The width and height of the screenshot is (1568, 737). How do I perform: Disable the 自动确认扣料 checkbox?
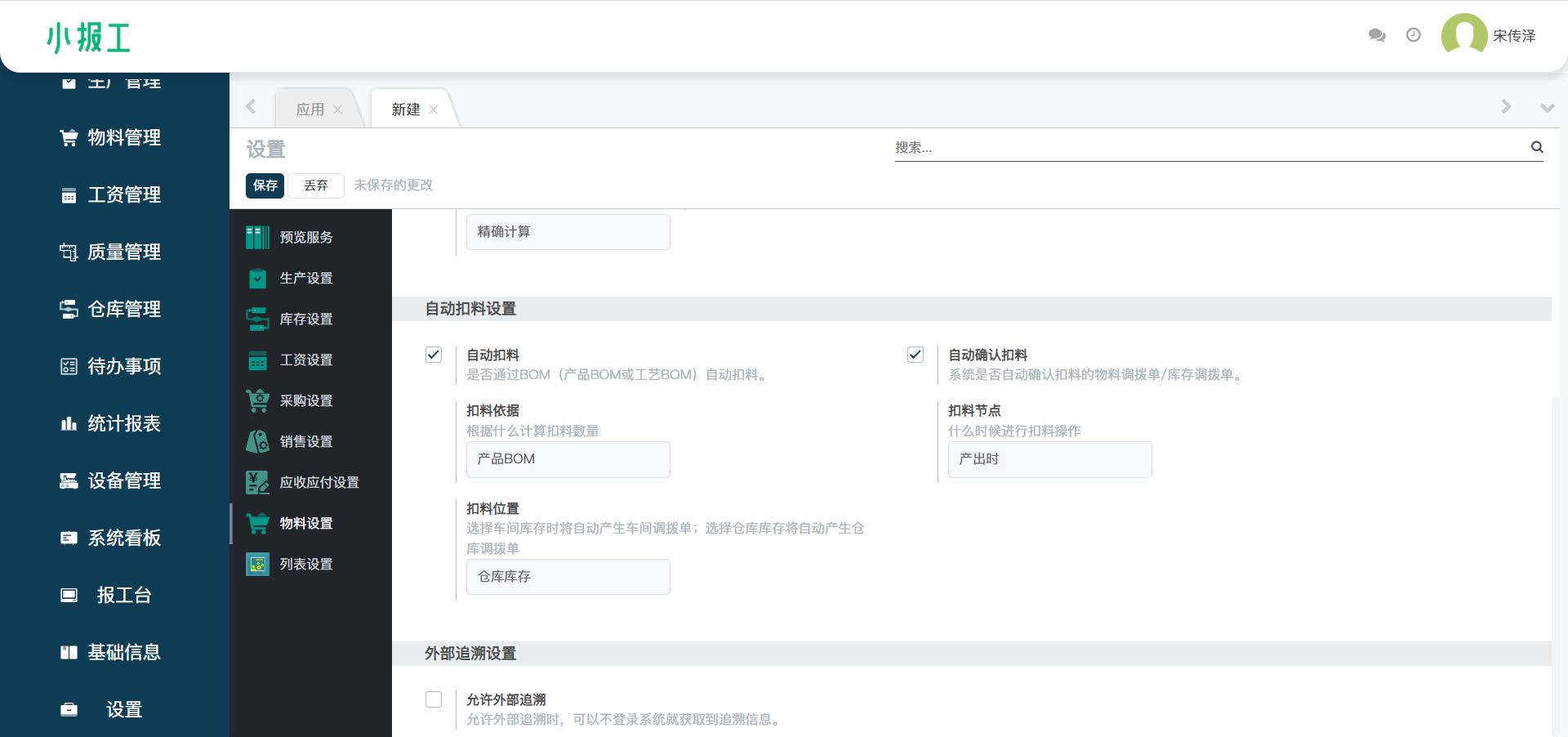tap(915, 355)
